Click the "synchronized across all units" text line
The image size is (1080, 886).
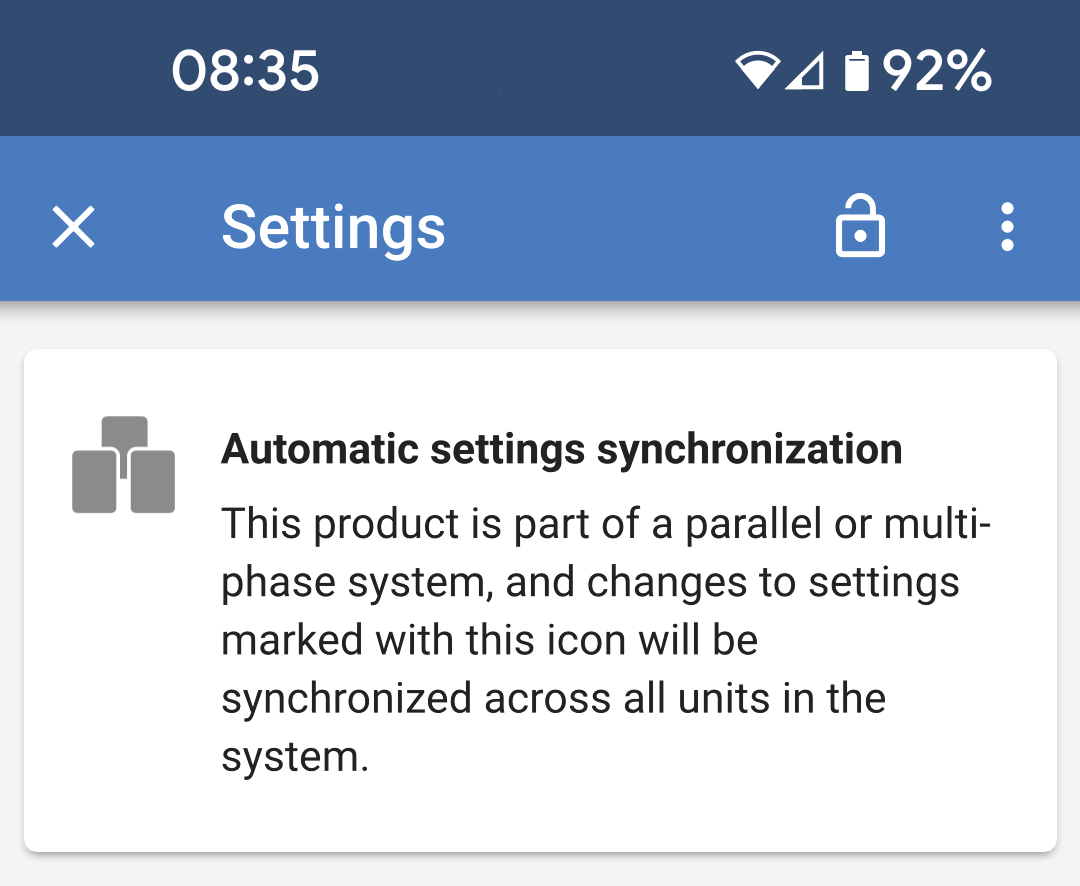coord(553,698)
